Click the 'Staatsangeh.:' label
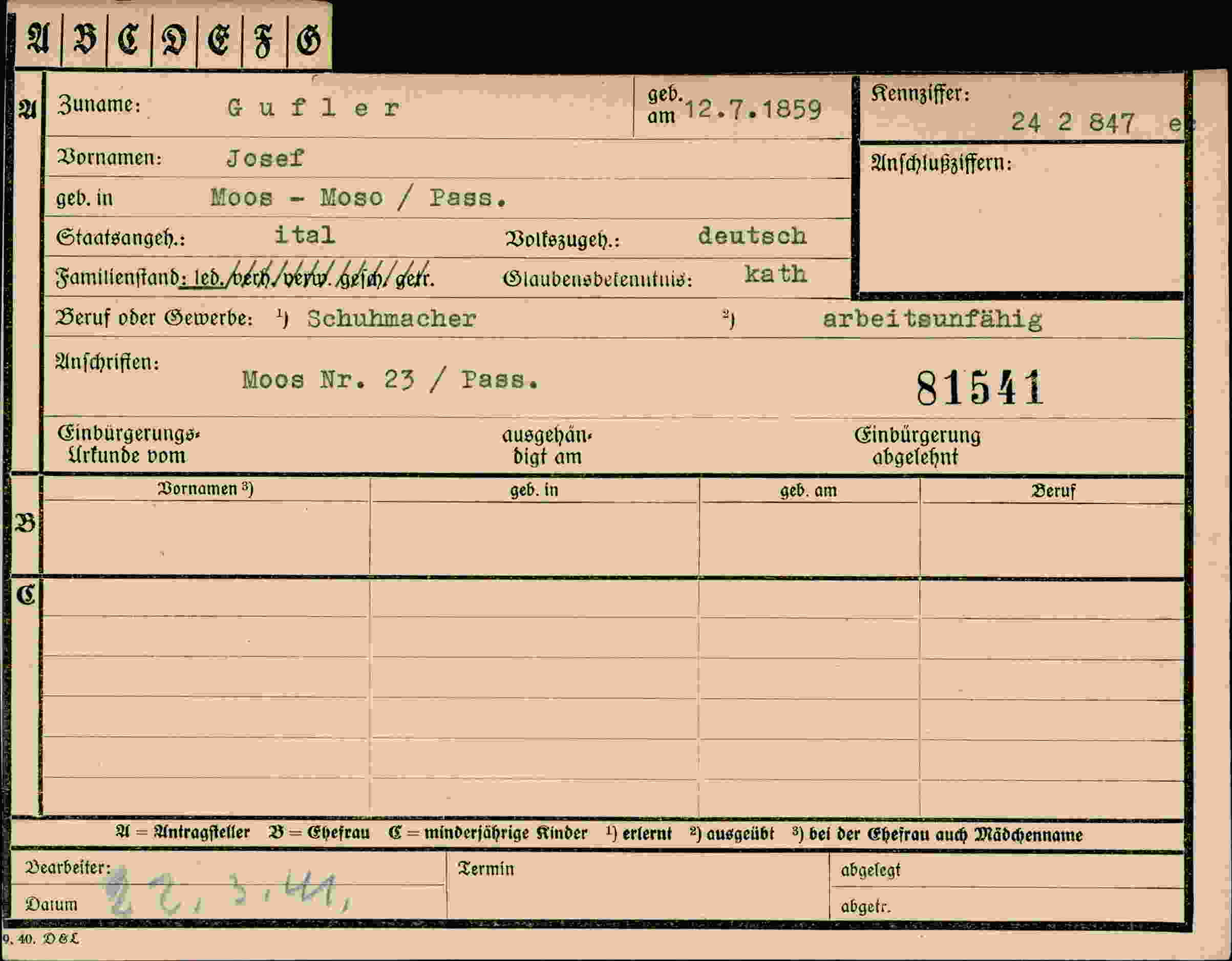This screenshot has width=1232, height=961. (120, 239)
